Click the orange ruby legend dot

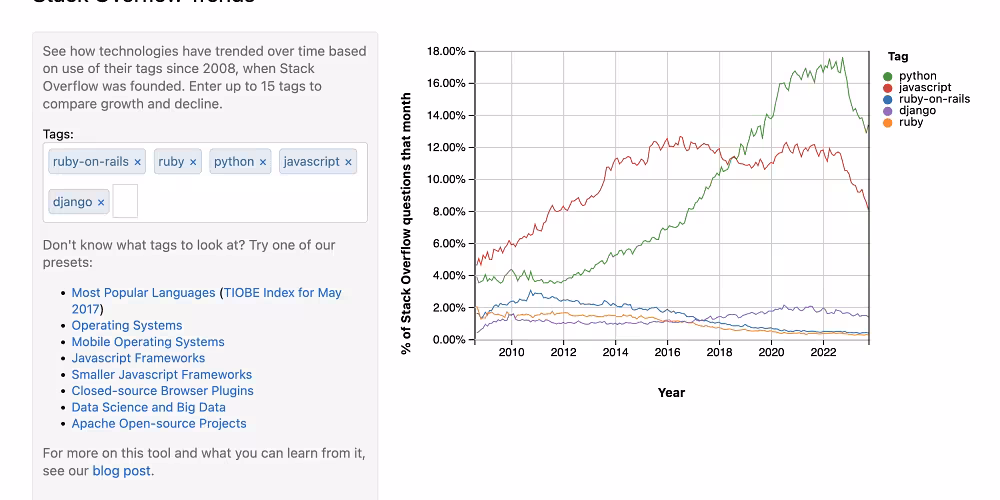point(887,122)
